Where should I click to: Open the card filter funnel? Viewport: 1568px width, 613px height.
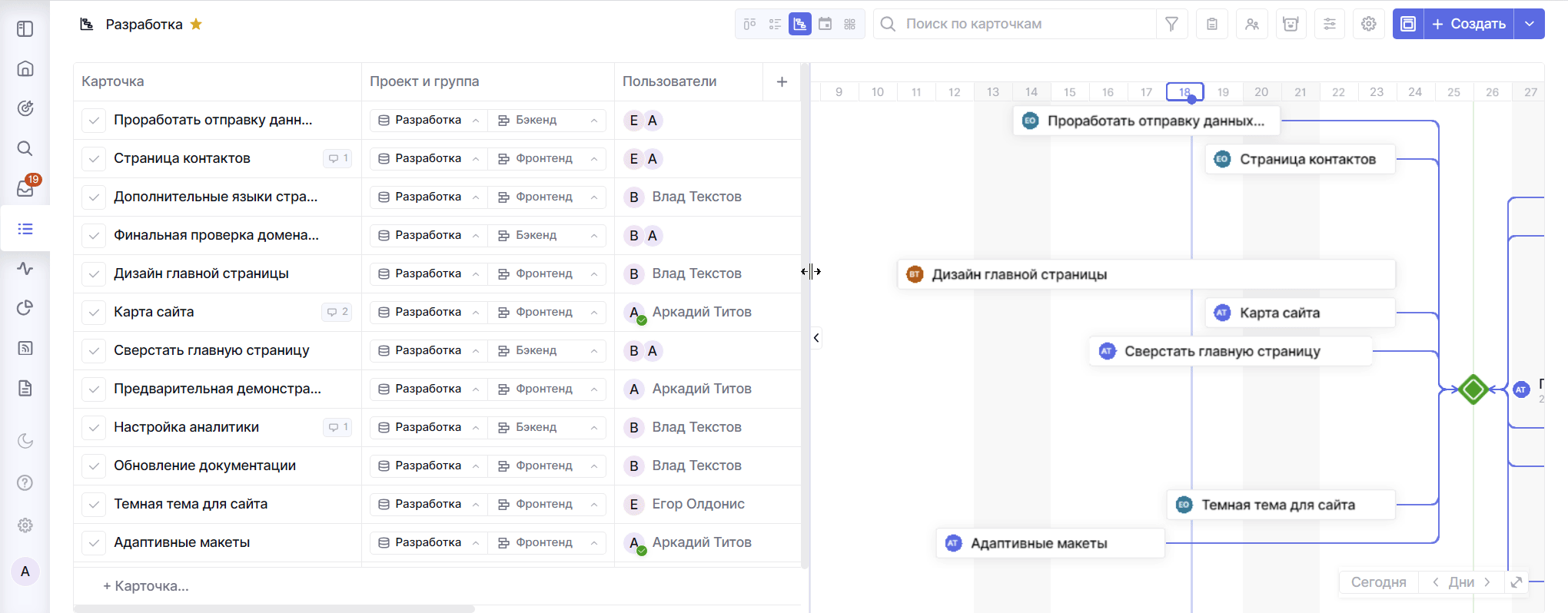pyautogui.click(x=1171, y=24)
